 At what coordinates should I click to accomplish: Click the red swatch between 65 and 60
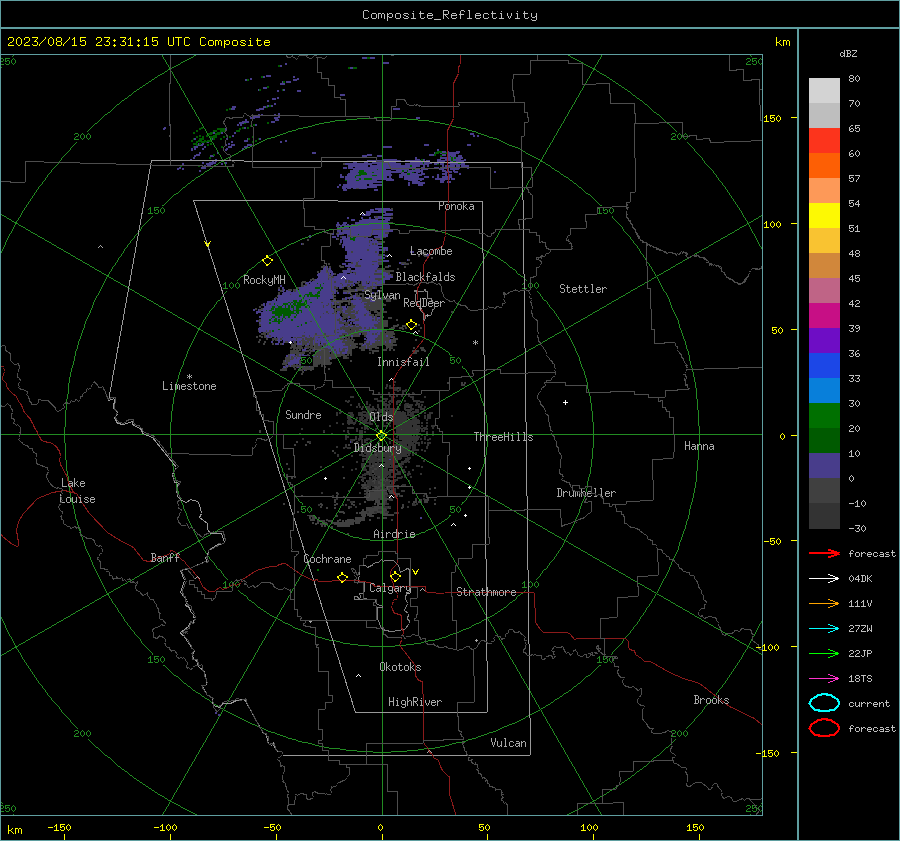click(824, 141)
